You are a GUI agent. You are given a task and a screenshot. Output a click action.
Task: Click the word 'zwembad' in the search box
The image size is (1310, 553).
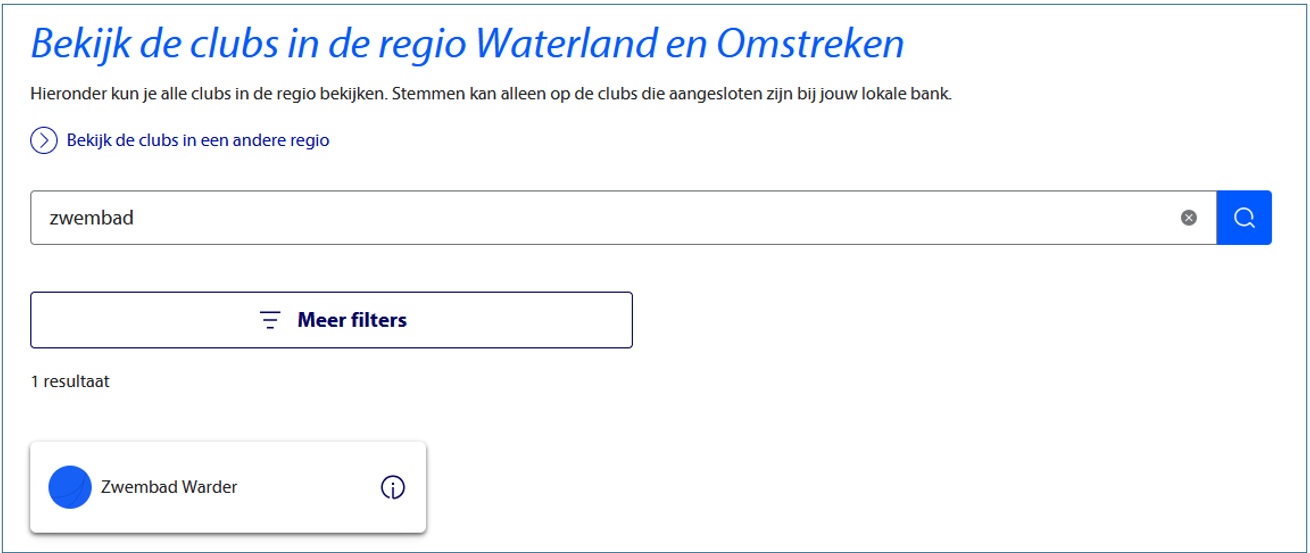[91, 218]
